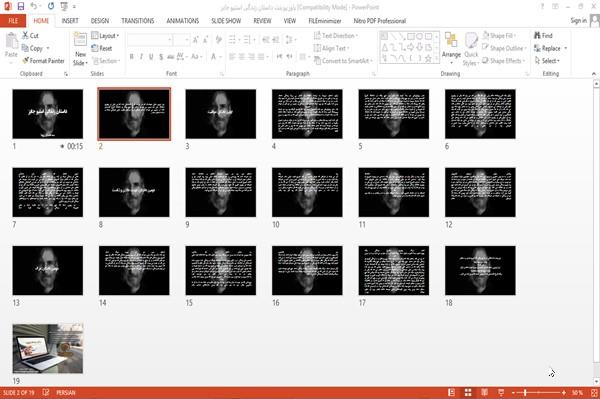Screen dimensions: 600x399
Task: Select slide 8 thumbnail
Action: [x=134, y=192]
